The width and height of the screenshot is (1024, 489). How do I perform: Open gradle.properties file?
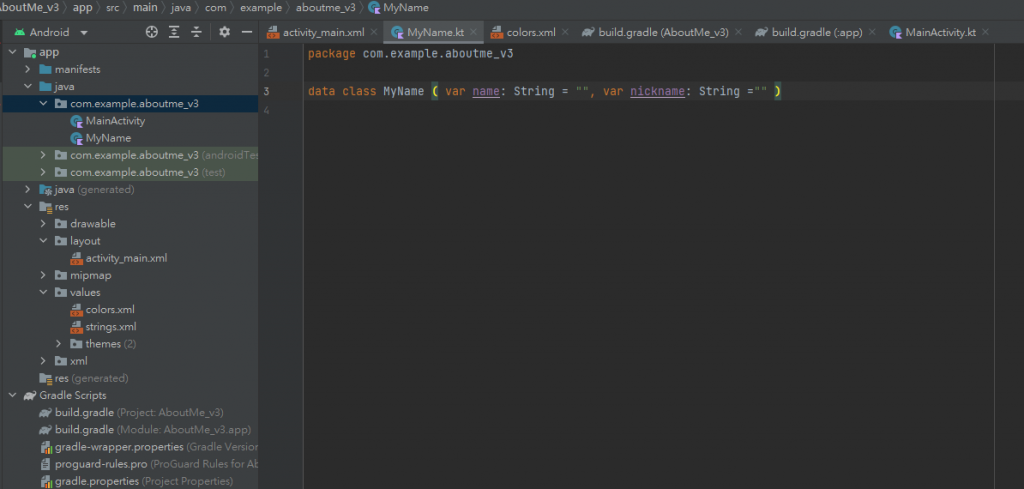pos(144,481)
